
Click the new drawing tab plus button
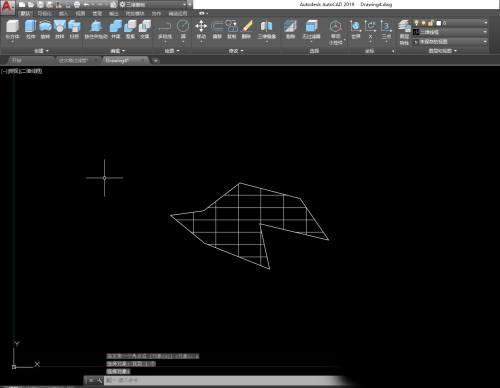click(x=155, y=61)
